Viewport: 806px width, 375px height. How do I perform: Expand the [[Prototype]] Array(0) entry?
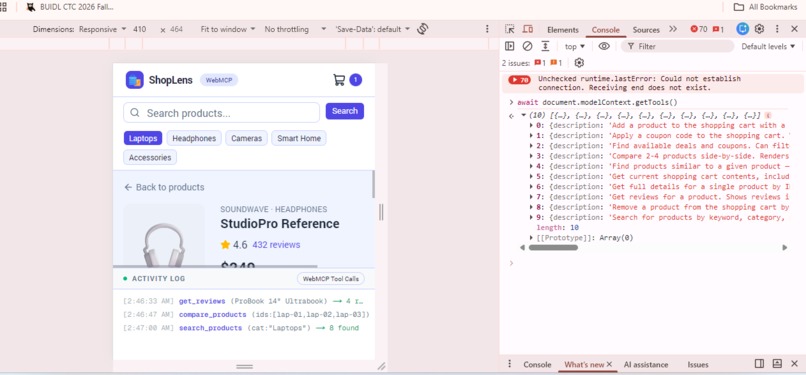point(532,237)
